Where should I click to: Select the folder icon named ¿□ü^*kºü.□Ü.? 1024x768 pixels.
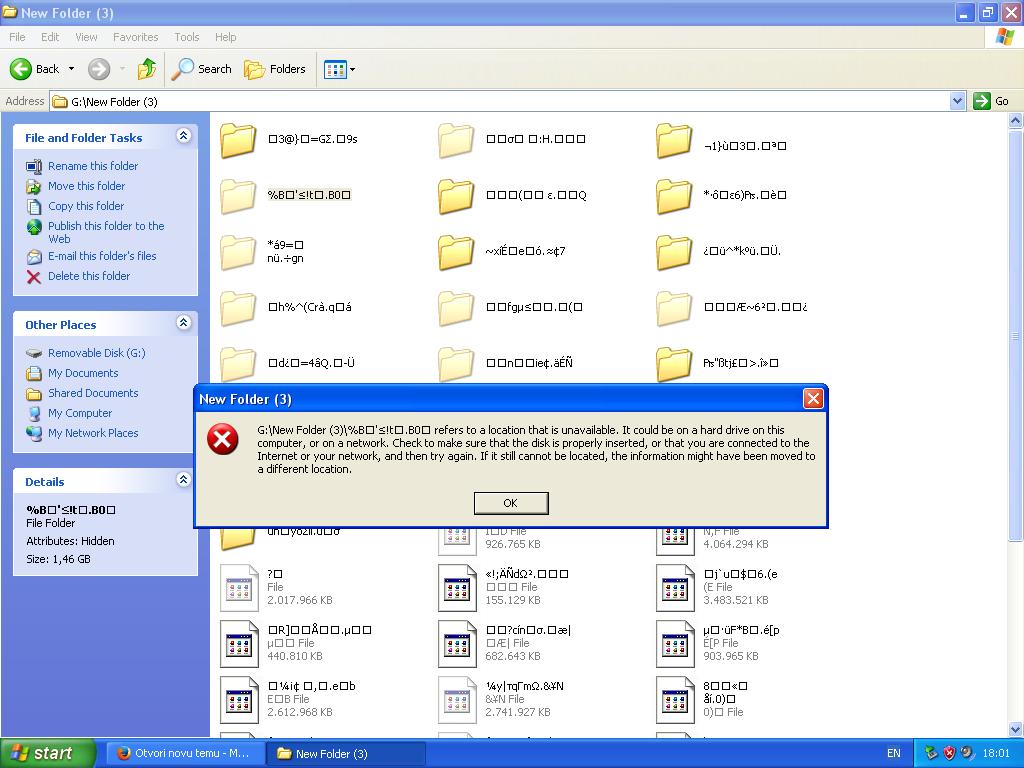(x=674, y=253)
